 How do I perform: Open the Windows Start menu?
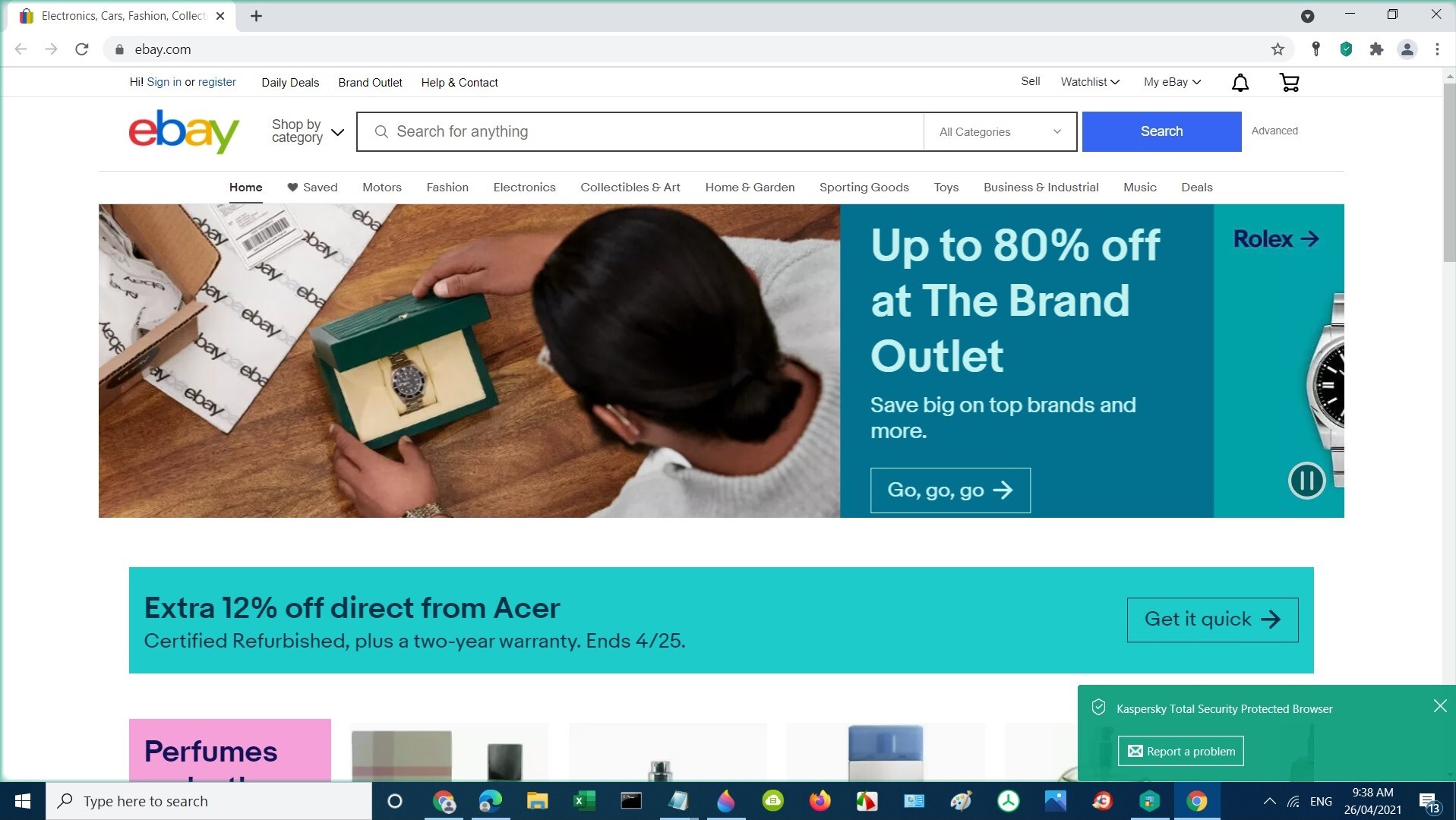[23, 801]
